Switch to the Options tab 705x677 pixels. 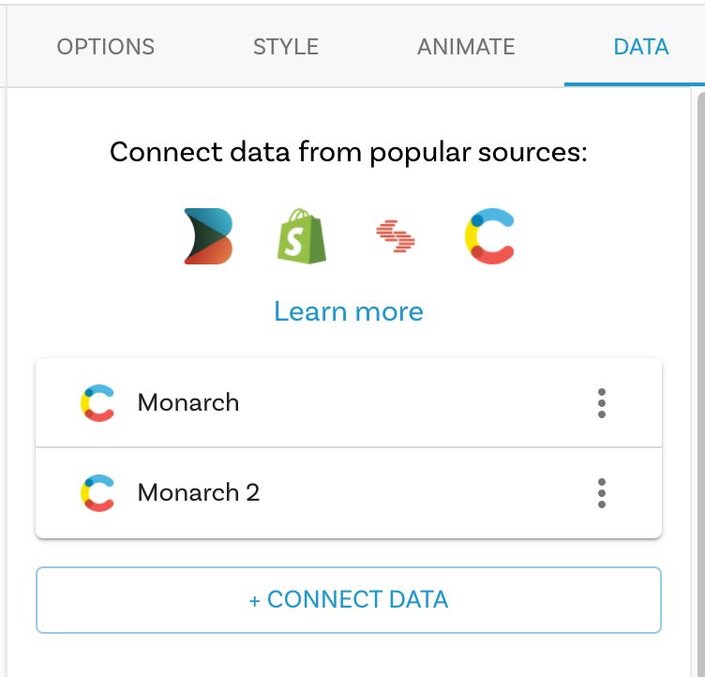(106, 47)
